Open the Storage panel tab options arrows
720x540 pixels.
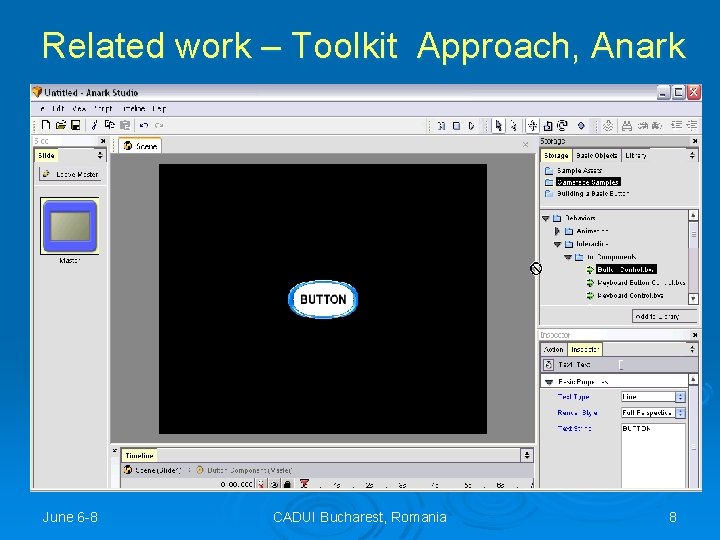pyautogui.click(x=692, y=156)
